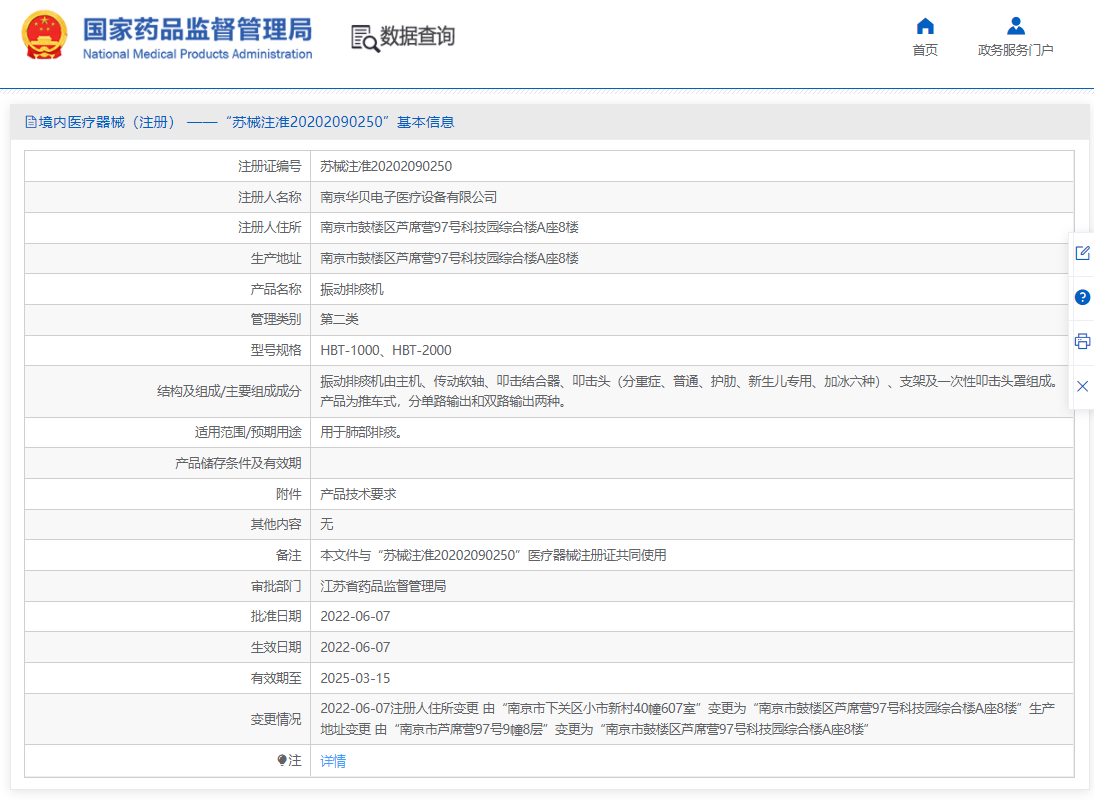Select model spec HBT-1000、HBT-2000
1094x801 pixels.
point(386,350)
